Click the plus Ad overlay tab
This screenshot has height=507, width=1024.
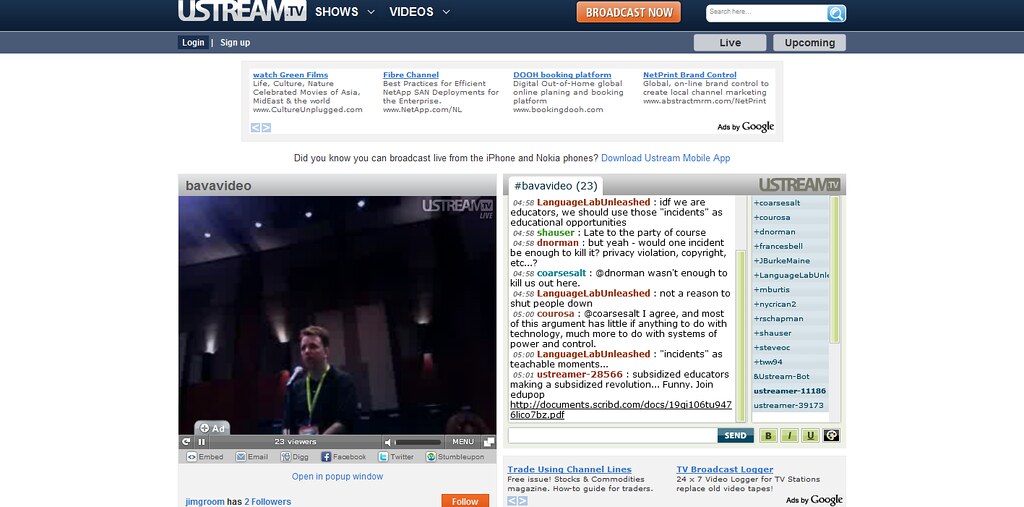pos(212,429)
